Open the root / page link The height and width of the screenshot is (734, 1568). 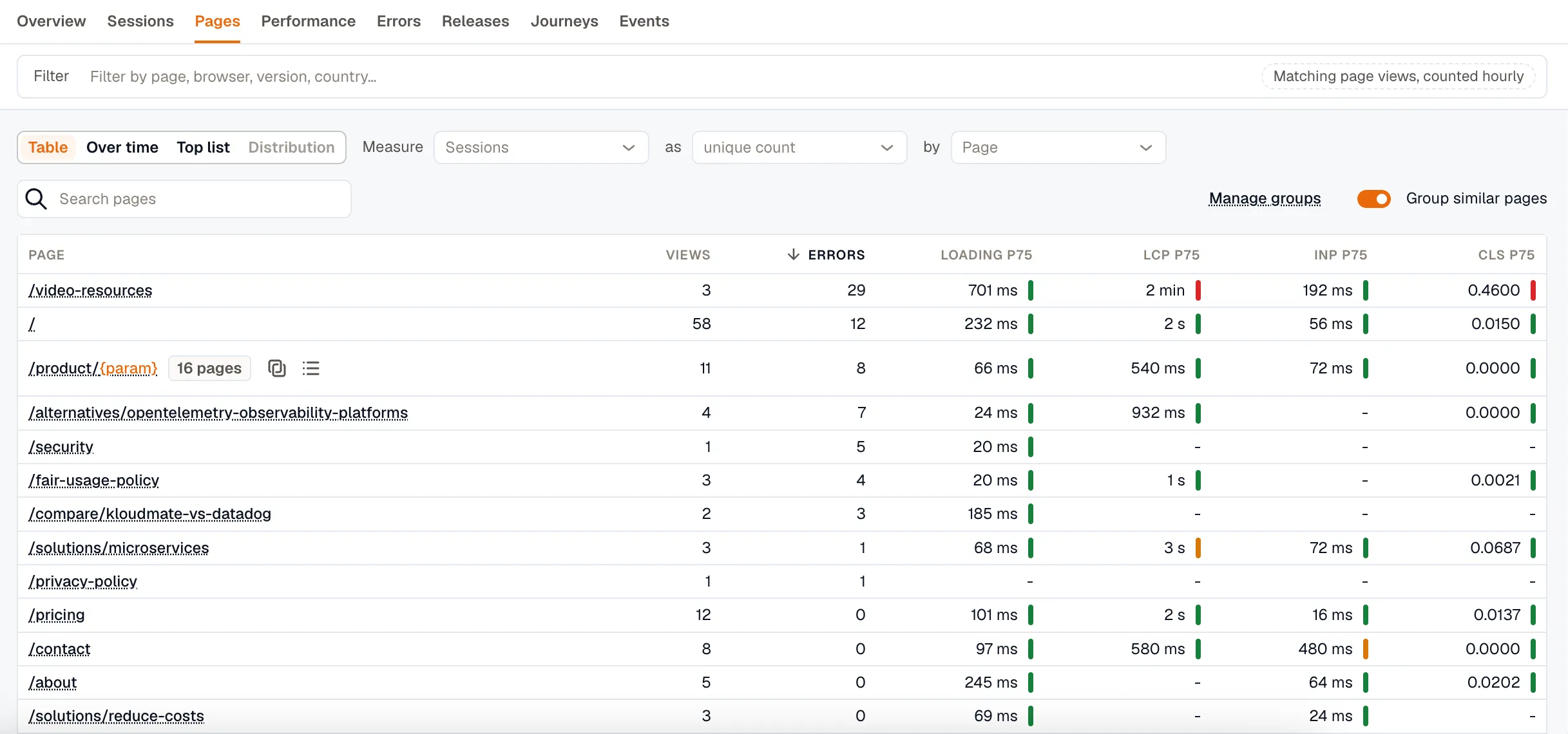click(x=32, y=324)
